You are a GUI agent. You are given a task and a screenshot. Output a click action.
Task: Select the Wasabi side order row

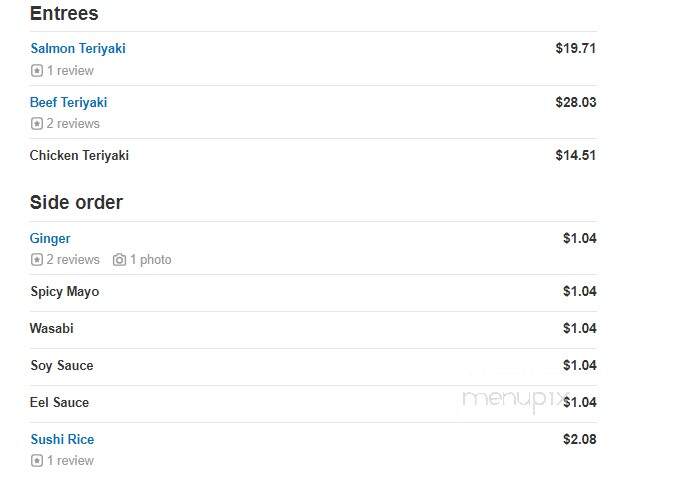(313, 329)
